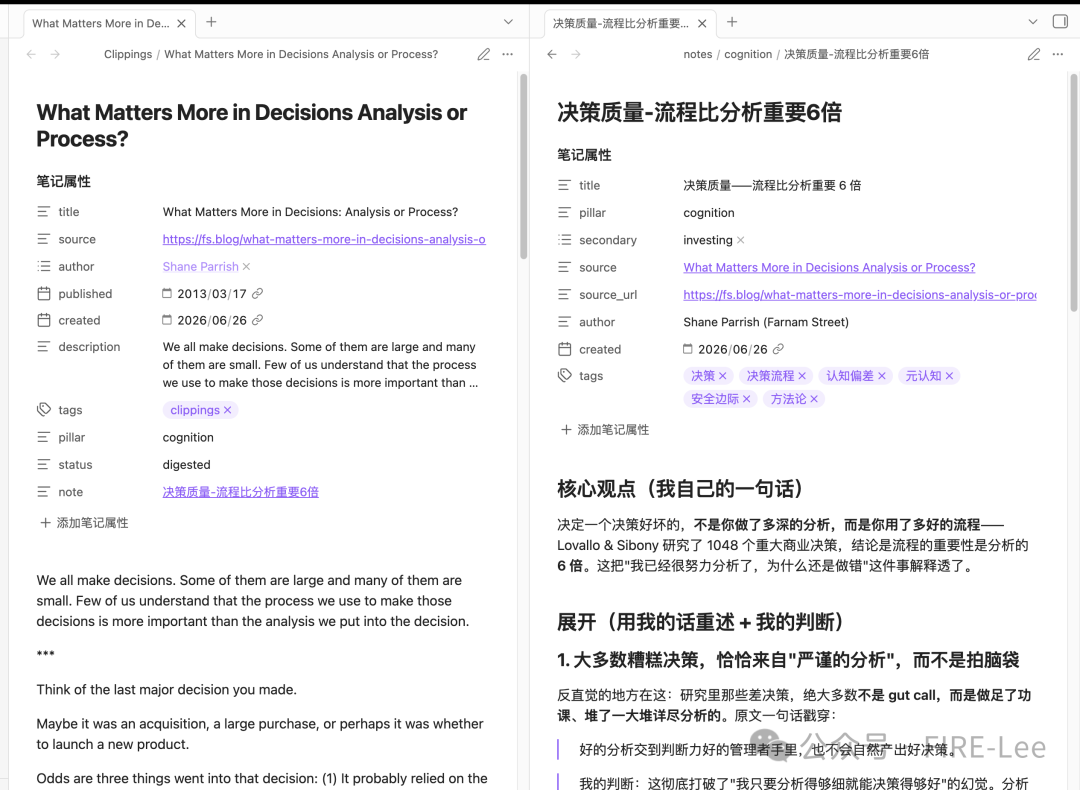Go forward in left pane navigation
The width and height of the screenshot is (1080, 790).
pos(55,54)
